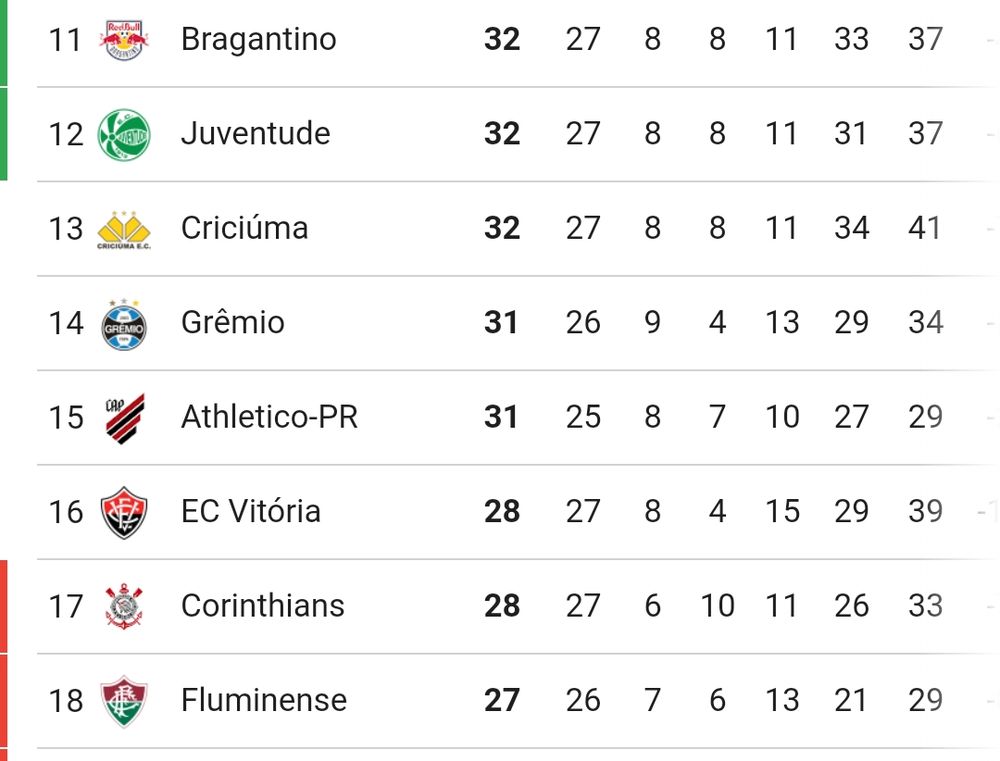The height and width of the screenshot is (761, 1000).
Task: Click the Fluminense team name
Action: click(263, 700)
